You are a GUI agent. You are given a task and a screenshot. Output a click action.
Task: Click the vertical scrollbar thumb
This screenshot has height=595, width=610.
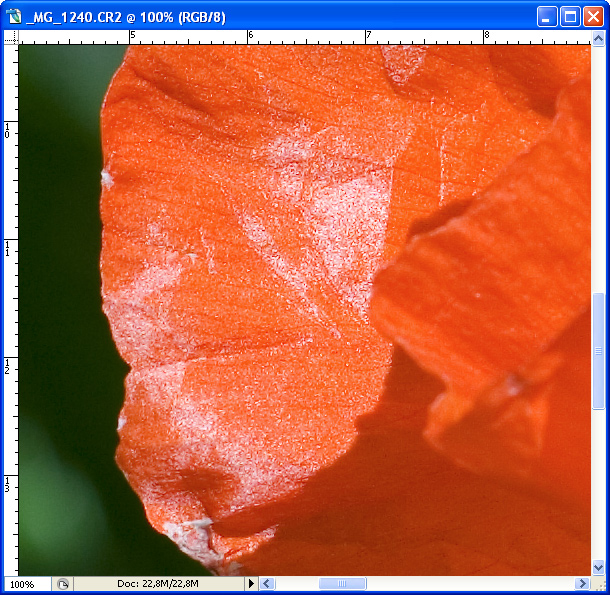point(598,351)
